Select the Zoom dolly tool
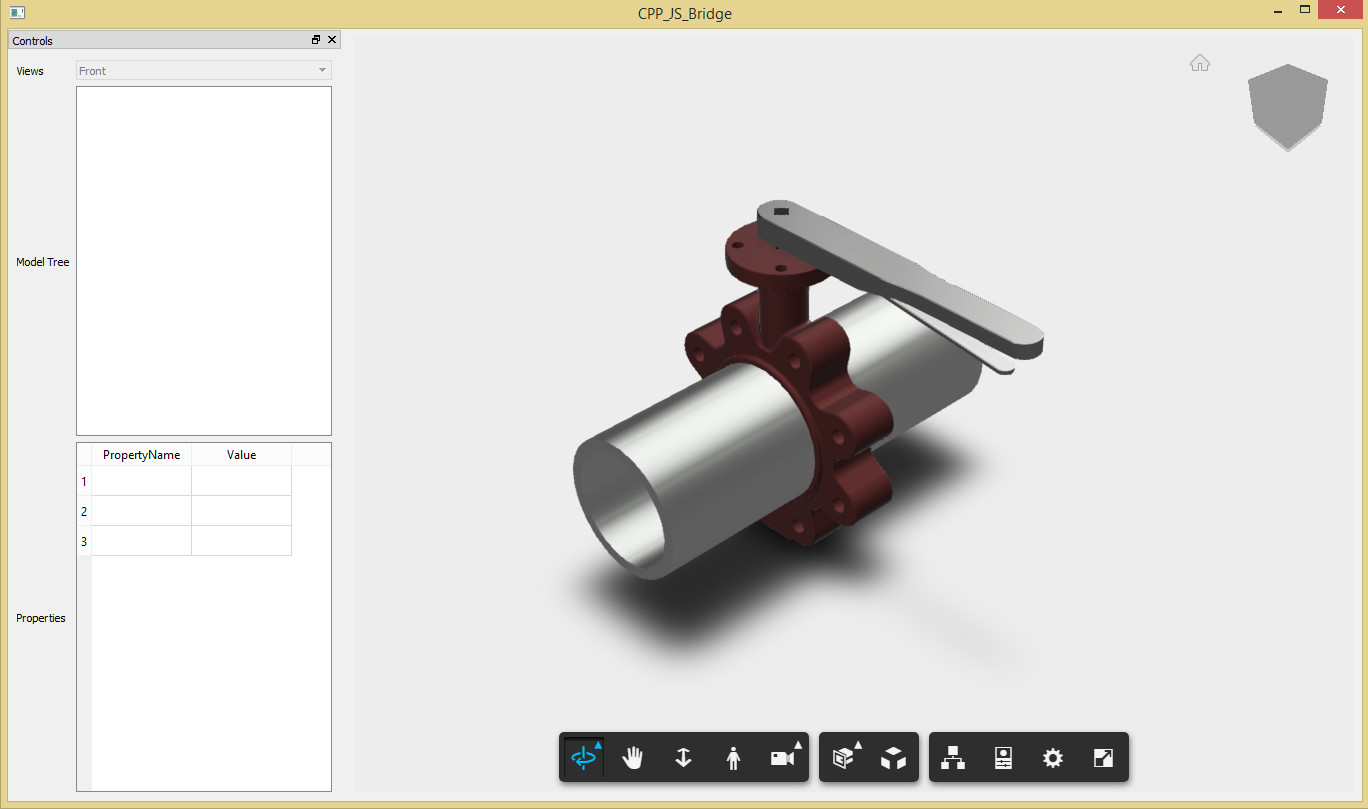This screenshot has height=809, width=1368. [x=683, y=758]
